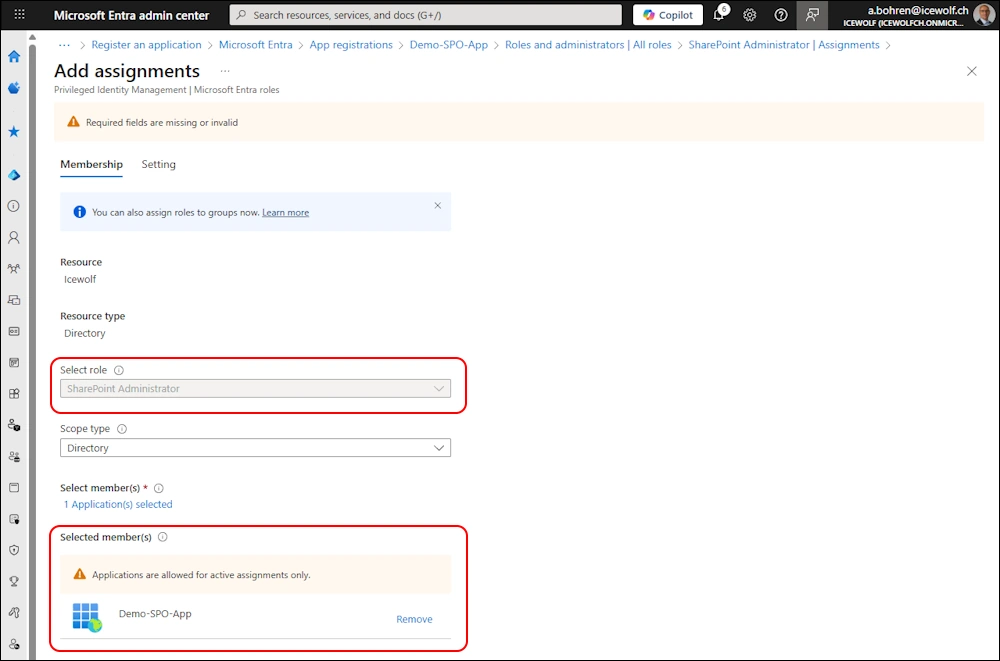
Task: Remove Demo-SPO-App from selected members
Action: pos(414,619)
